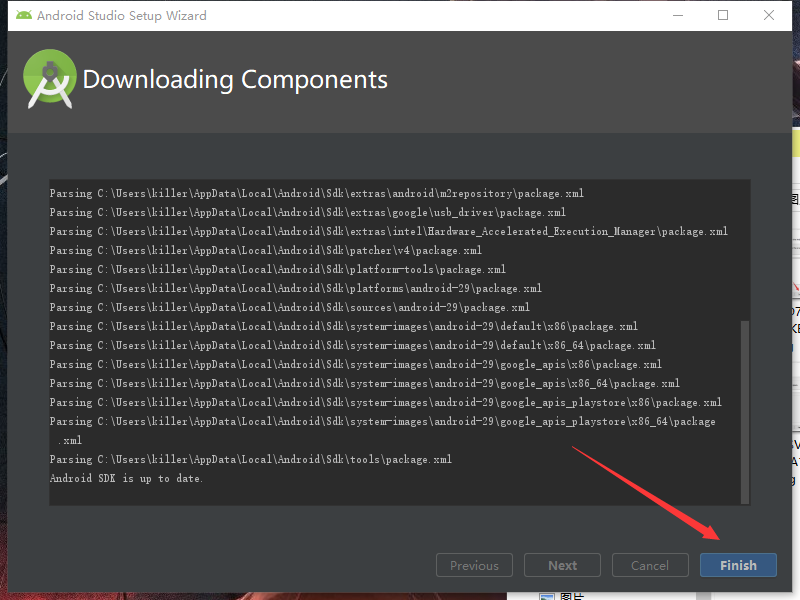The image size is (800, 600).
Task: Select the default\x86_64\package.xml log line
Action: pyautogui.click(x=353, y=345)
